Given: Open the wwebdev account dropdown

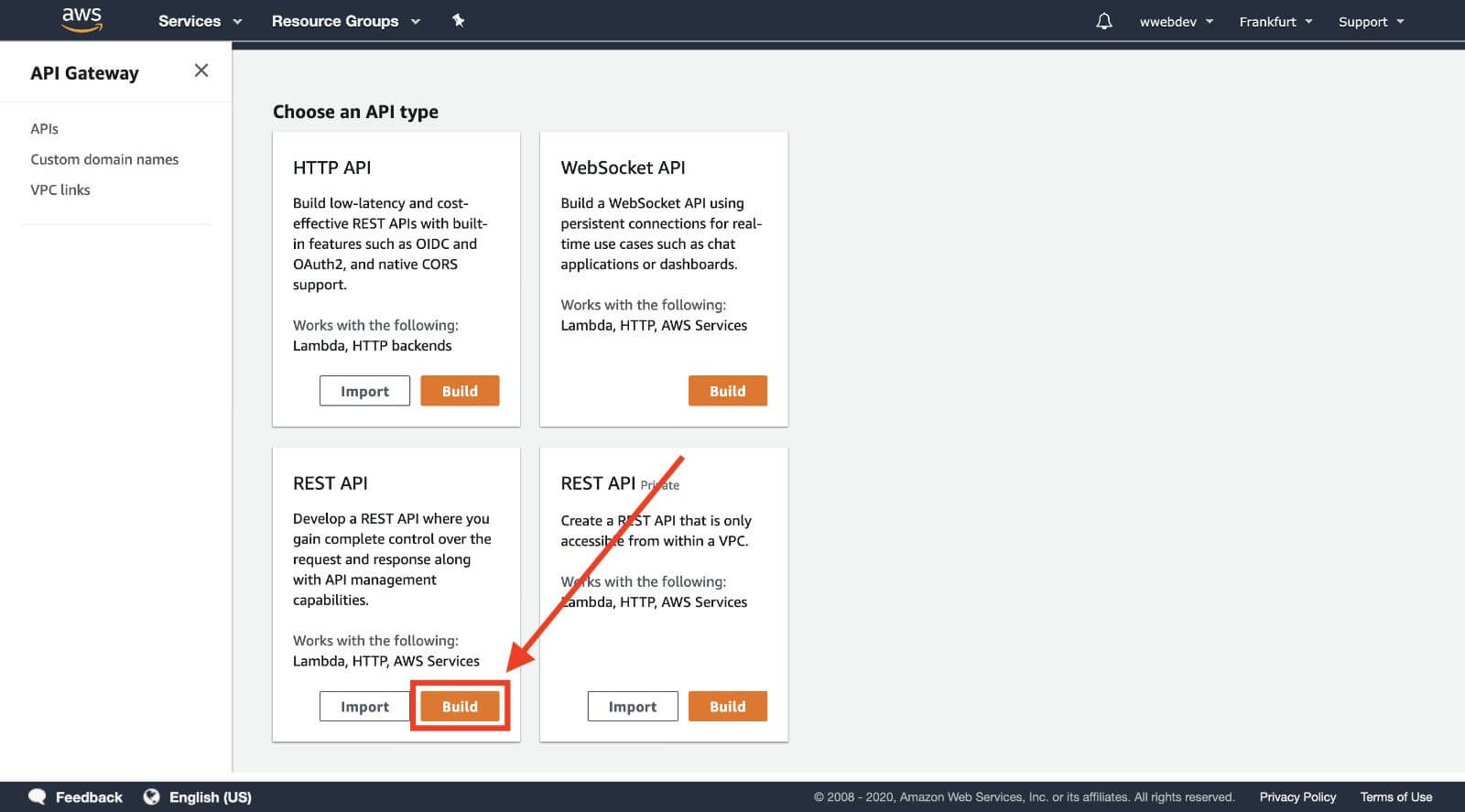Looking at the screenshot, I should (1176, 22).
